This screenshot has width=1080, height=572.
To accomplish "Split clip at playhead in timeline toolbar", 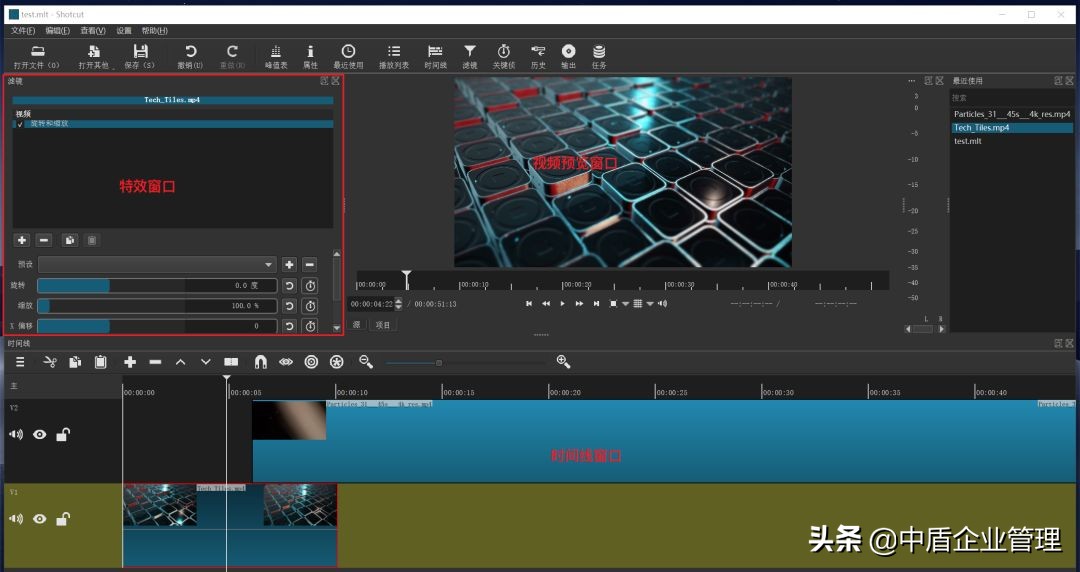I will (231, 362).
